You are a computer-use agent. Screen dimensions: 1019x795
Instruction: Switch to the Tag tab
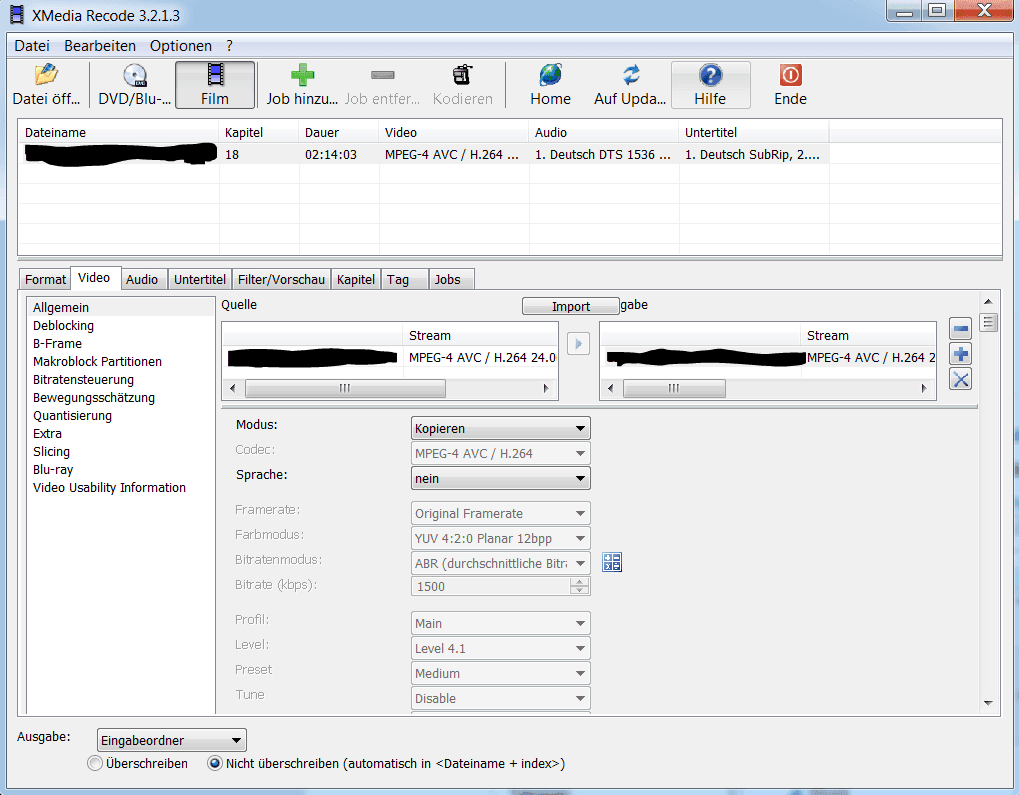(404, 280)
